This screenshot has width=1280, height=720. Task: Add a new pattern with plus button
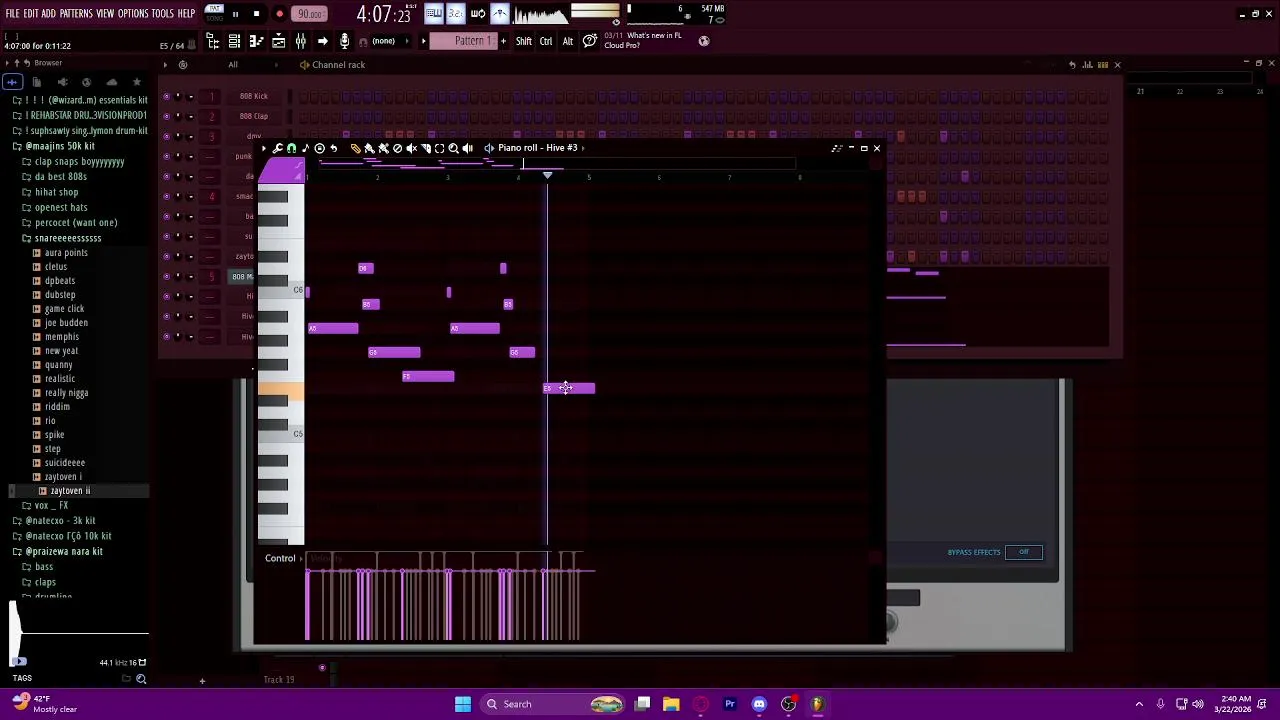click(503, 41)
